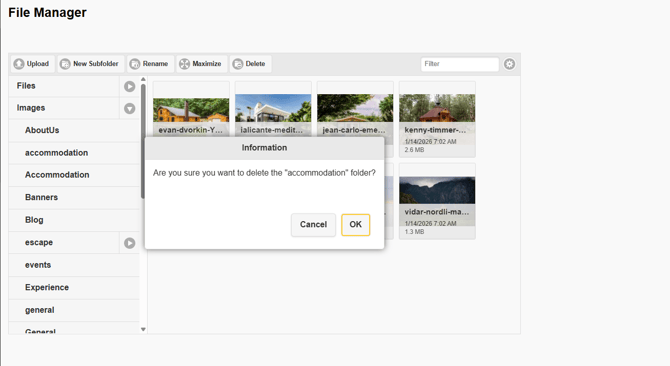
Task: Select capitalized Accommodation folder
Action: click(x=74, y=175)
